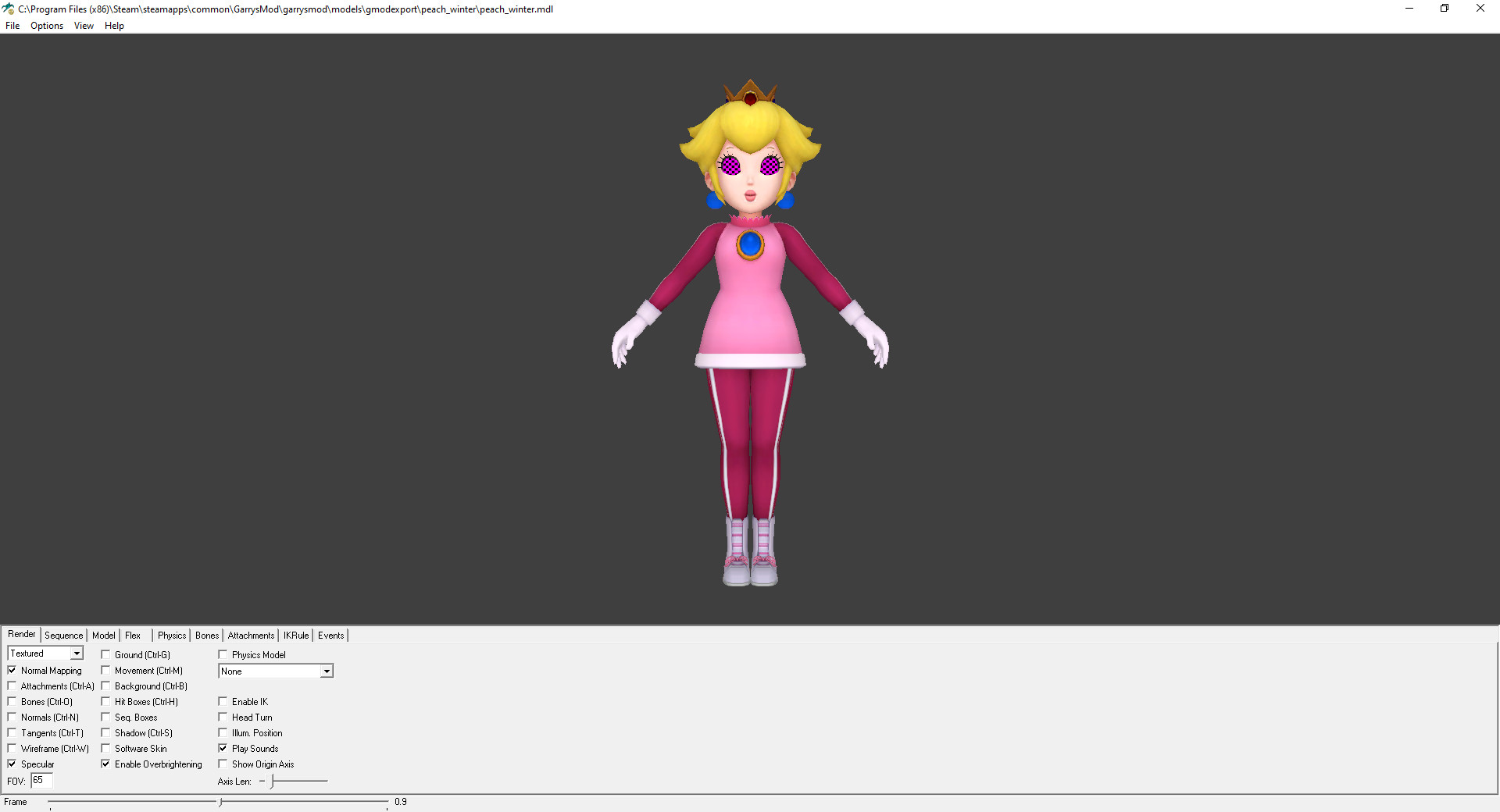Enable IK for the model
The width and height of the screenshot is (1500, 812).
coord(223,701)
